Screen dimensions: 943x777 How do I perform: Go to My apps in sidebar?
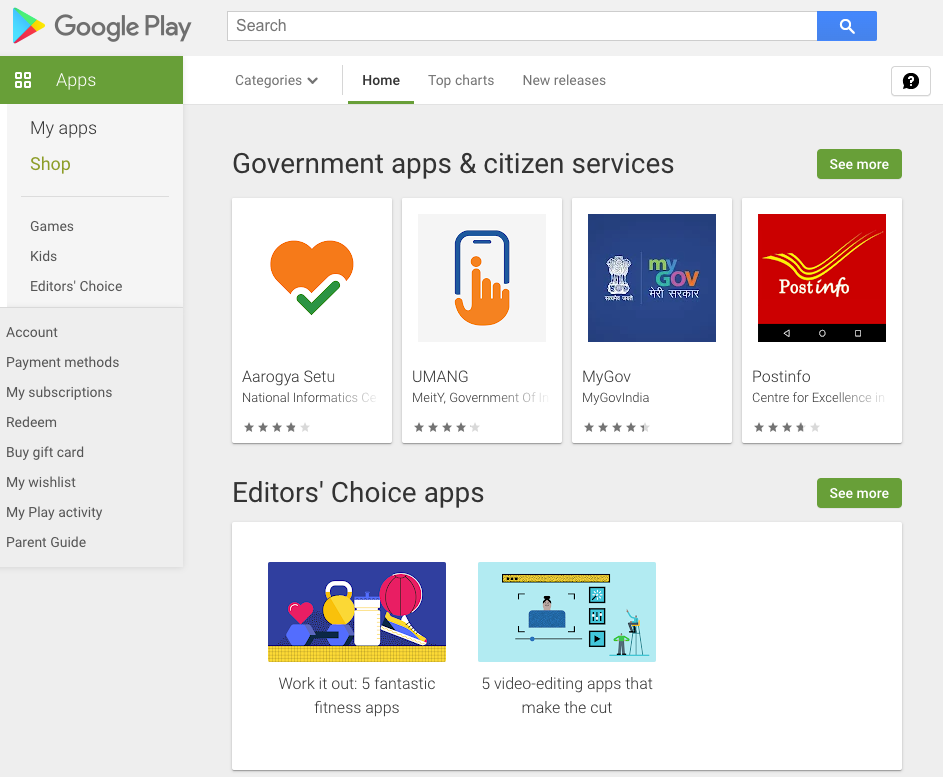tap(63, 128)
